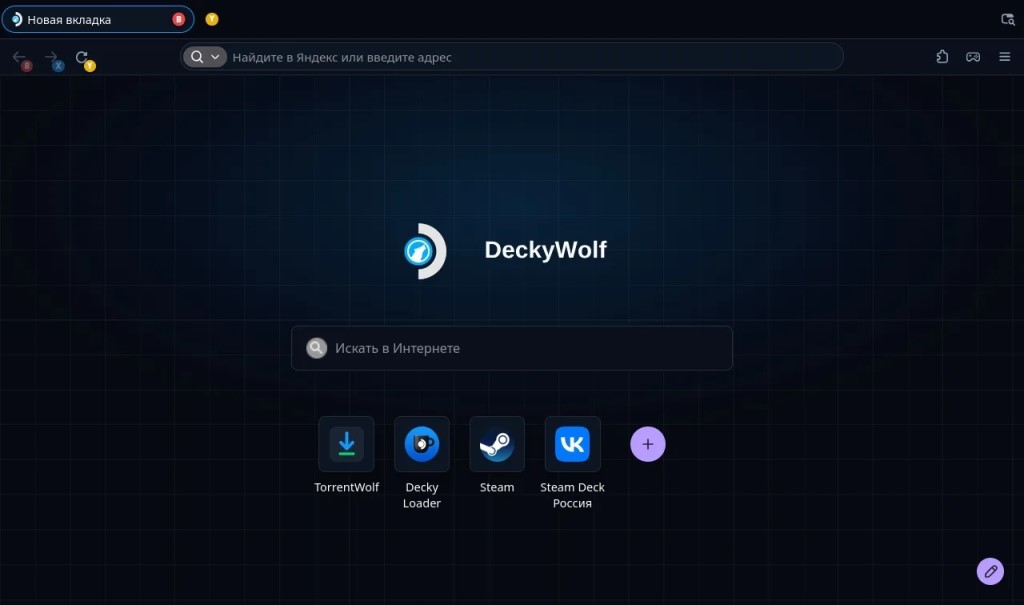
Task: Click the DeckyWolf wolf logo
Action: point(423,251)
